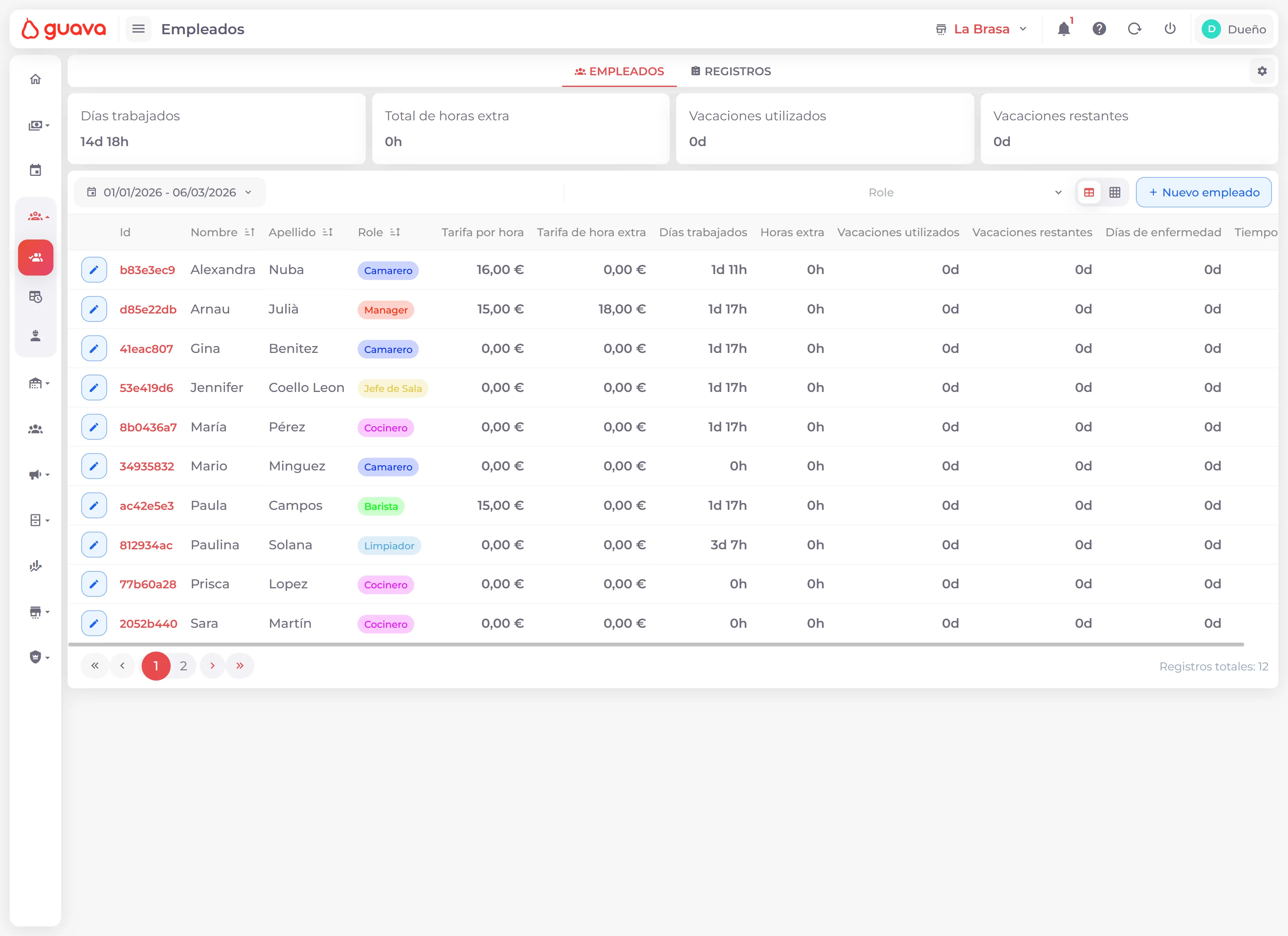Click the Nuevo empleado button
The image size is (1288, 936).
1203,192
